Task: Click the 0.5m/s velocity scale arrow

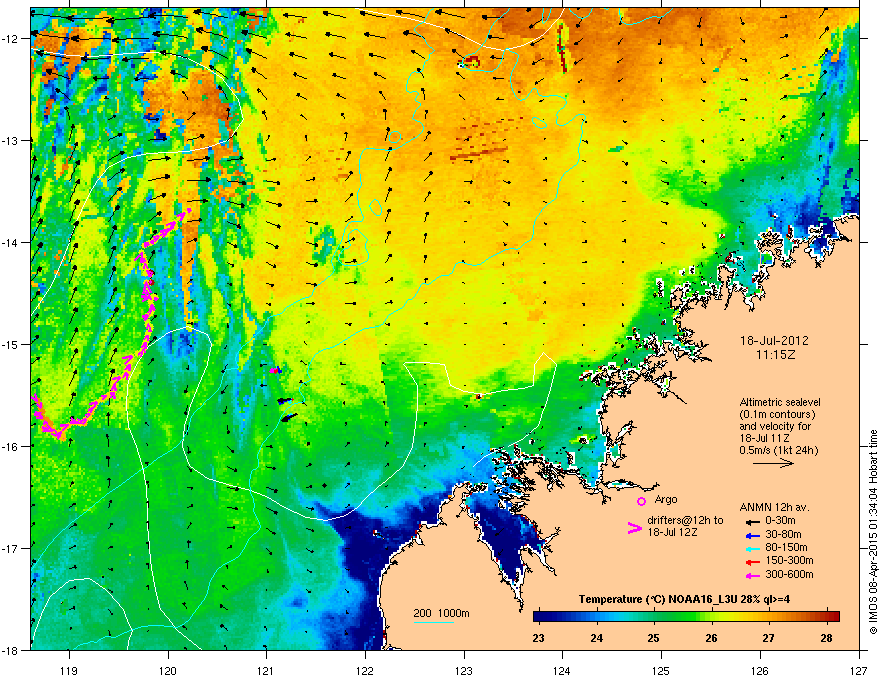Action: 773,463
